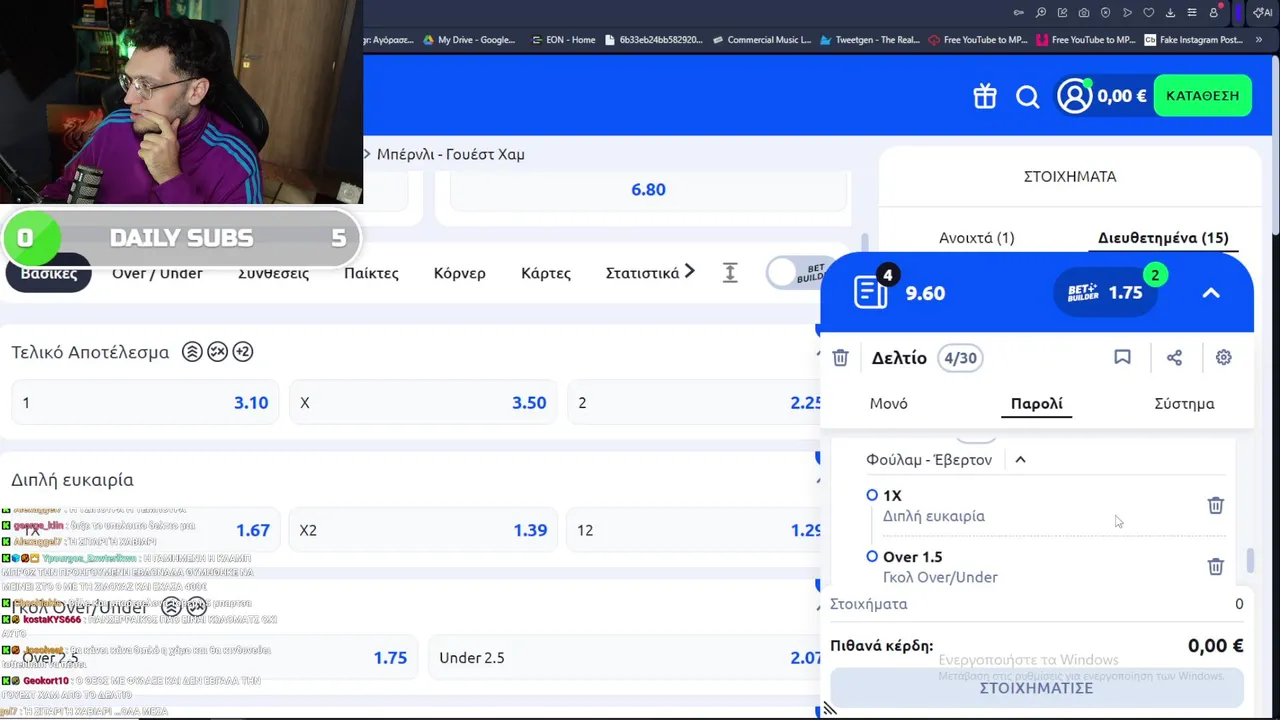
Task: Open the gift promotions icon
Action: (985, 96)
